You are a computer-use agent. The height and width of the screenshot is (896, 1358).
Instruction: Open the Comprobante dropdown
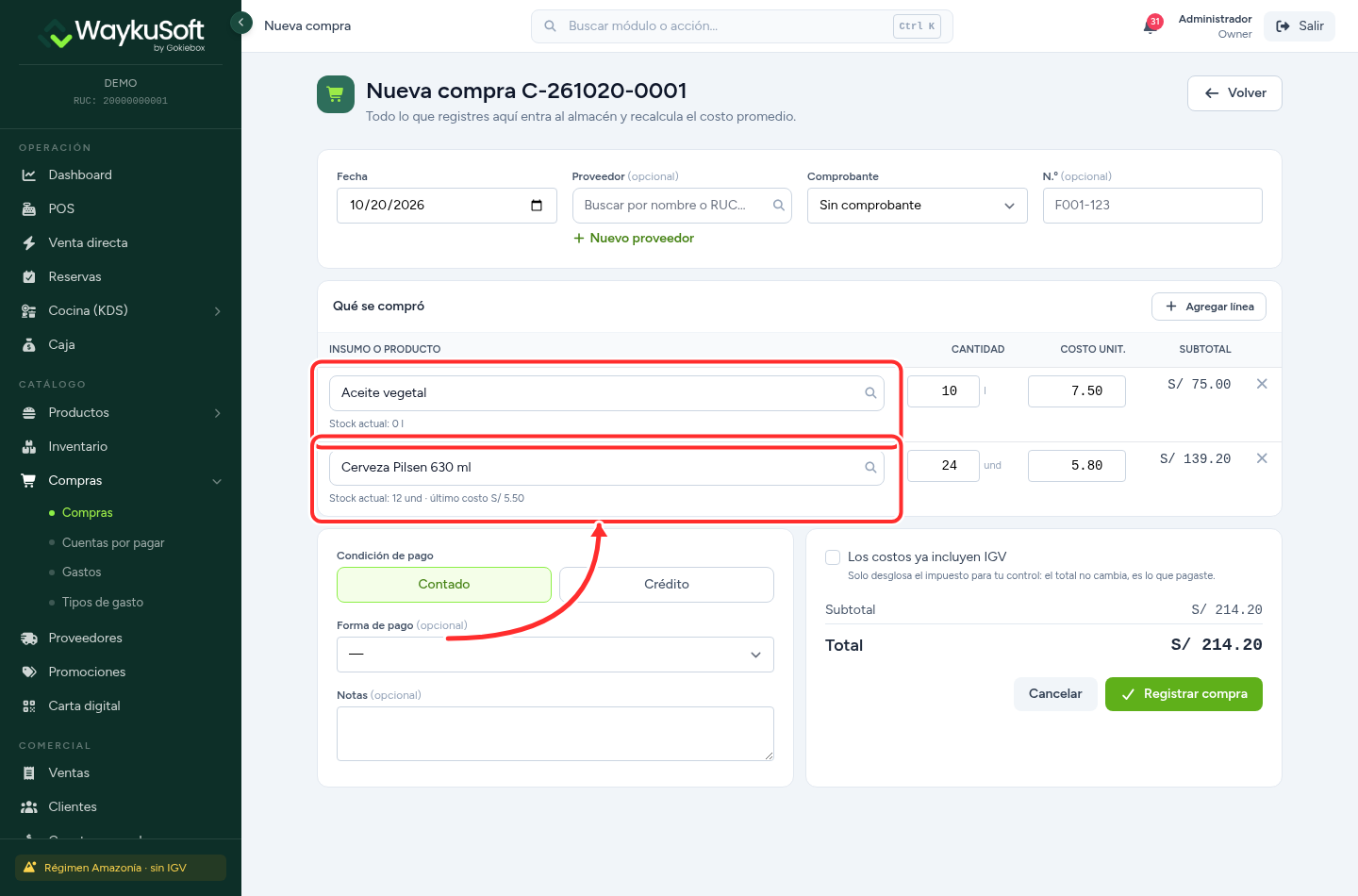click(x=918, y=206)
